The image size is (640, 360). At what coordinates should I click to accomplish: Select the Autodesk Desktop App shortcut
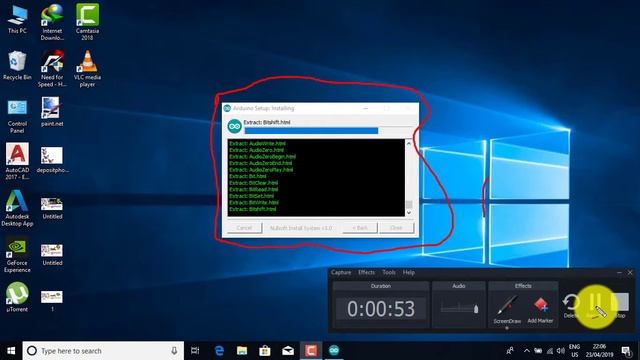[x=17, y=208]
